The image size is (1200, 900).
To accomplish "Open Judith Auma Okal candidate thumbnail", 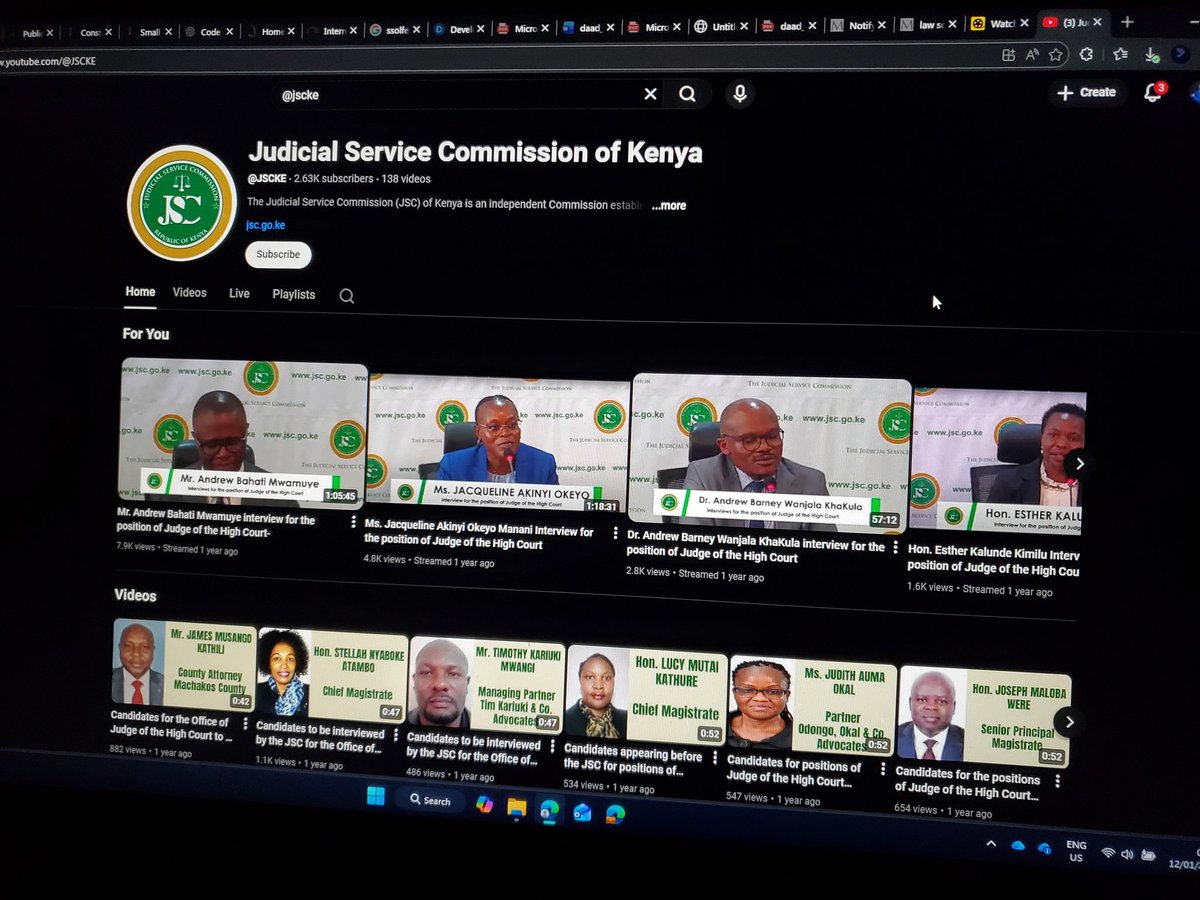I will pyautogui.click(x=811, y=703).
